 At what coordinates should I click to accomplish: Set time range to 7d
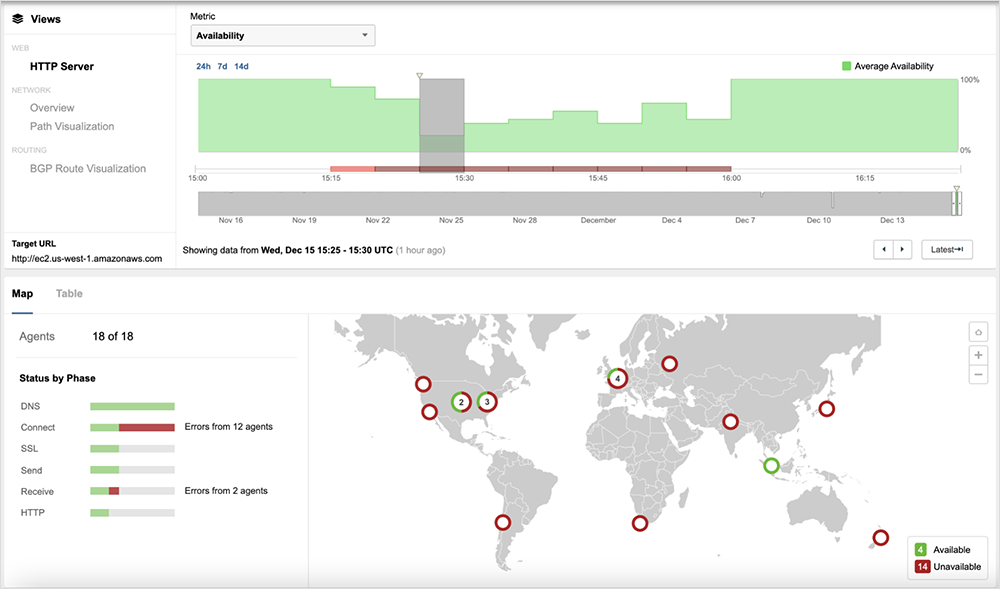click(222, 67)
